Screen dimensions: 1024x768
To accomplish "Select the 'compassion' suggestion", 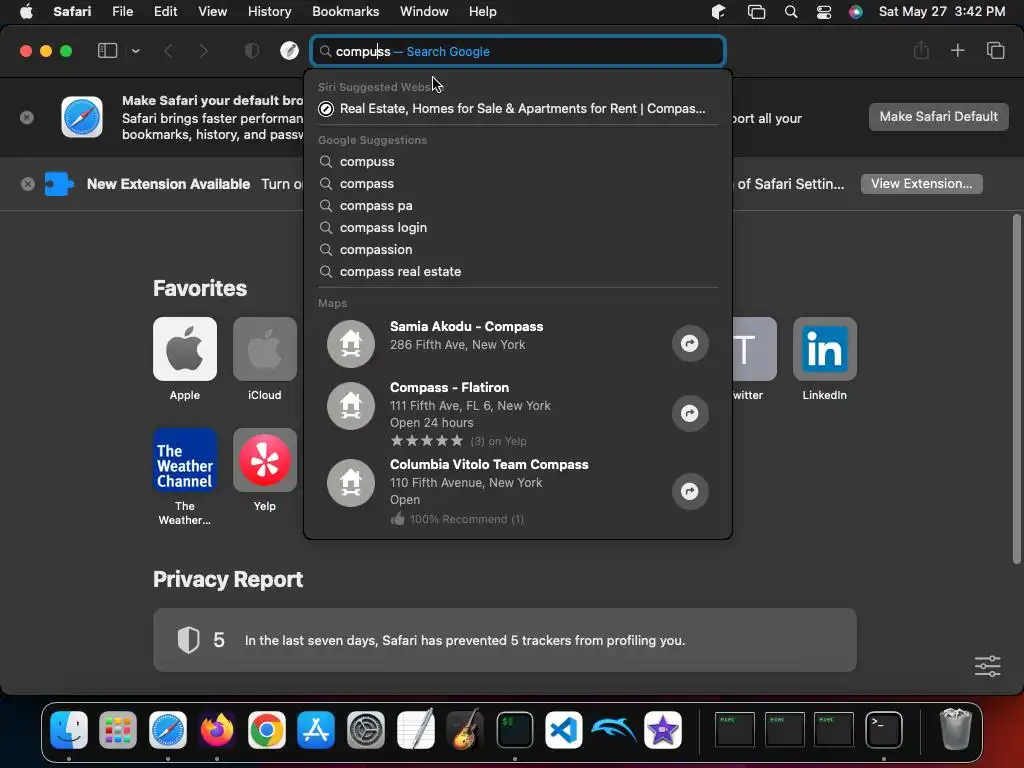I will tap(518, 249).
